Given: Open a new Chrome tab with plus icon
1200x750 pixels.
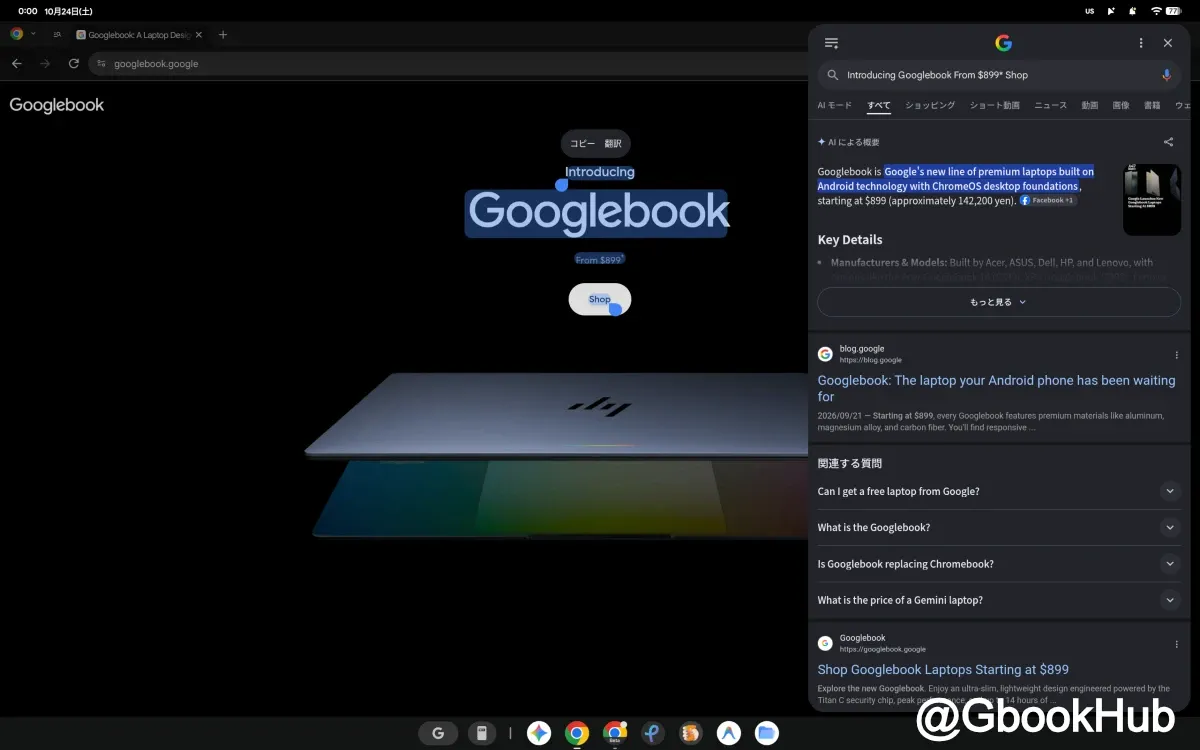Looking at the screenshot, I should click(223, 35).
